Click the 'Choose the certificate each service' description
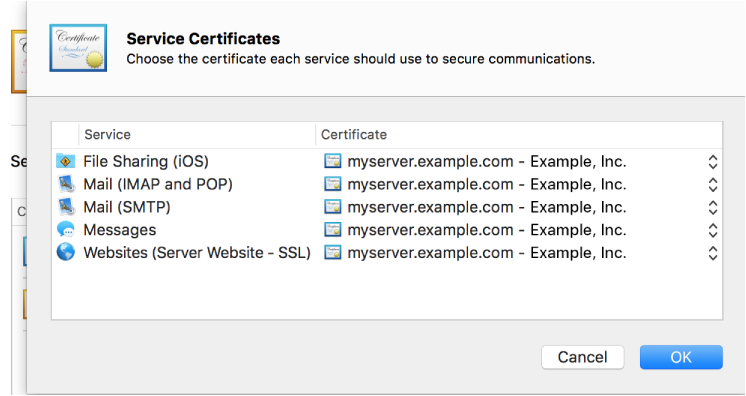746x396 pixels. pos(361,59)
